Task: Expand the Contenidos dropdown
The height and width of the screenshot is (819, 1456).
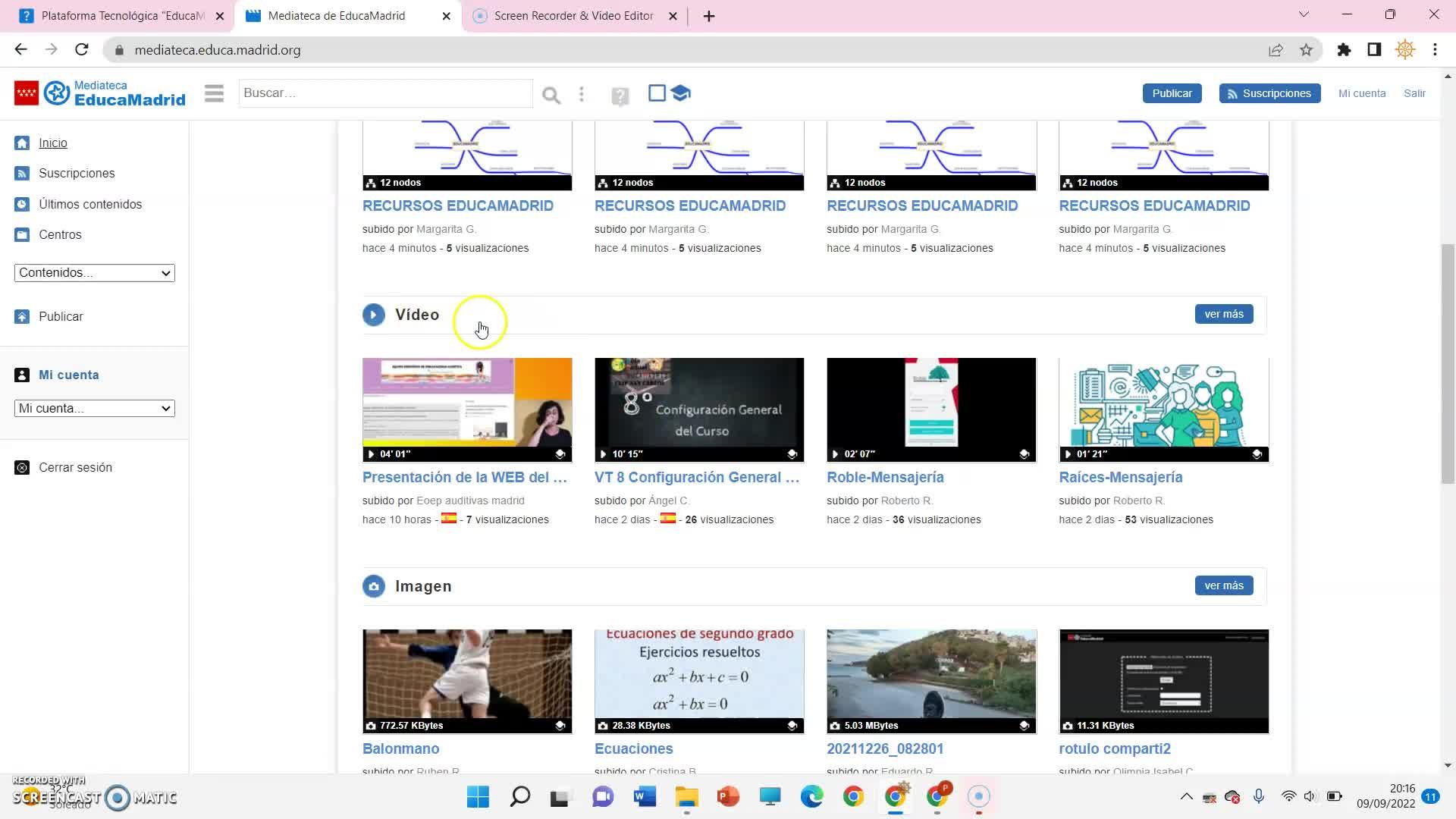Action: pyautogui.click(x=94, y=273)
